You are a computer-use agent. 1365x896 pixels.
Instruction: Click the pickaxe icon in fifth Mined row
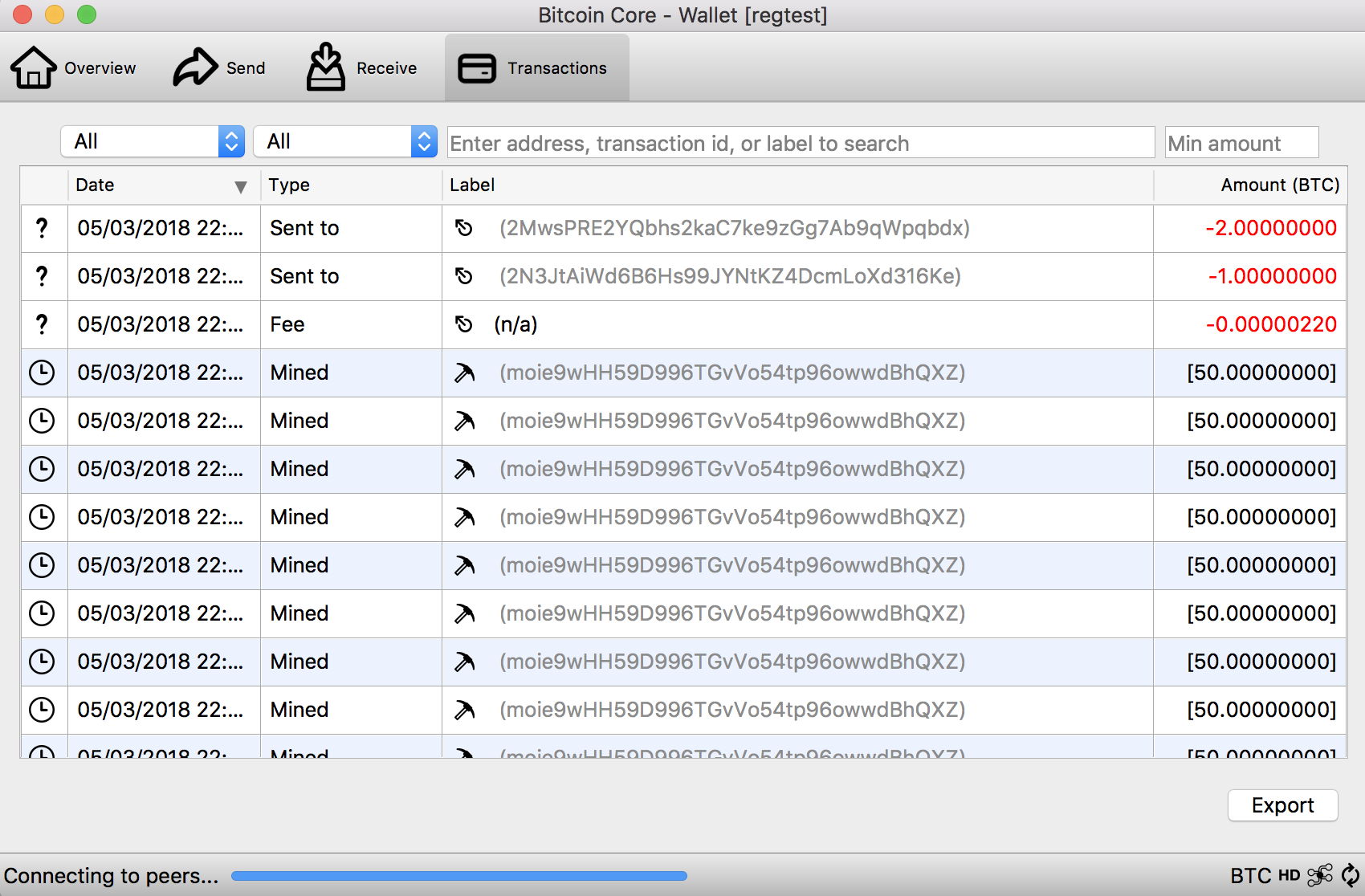click(464, 565)
